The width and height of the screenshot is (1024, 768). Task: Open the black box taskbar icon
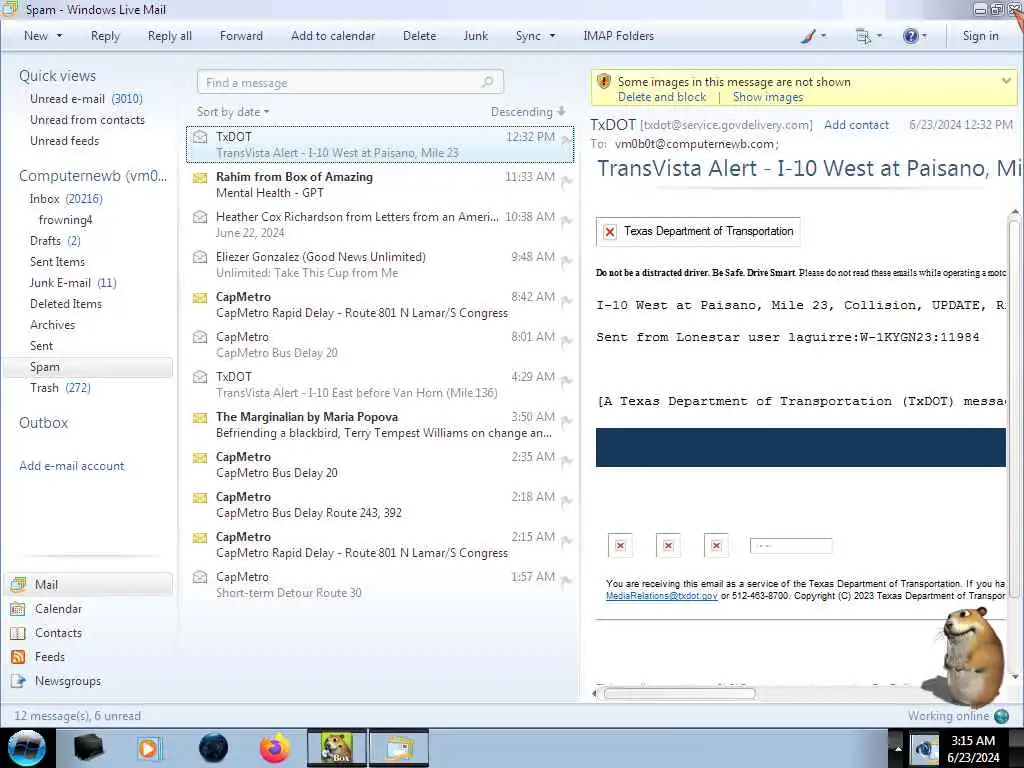(x=88, y=748)
